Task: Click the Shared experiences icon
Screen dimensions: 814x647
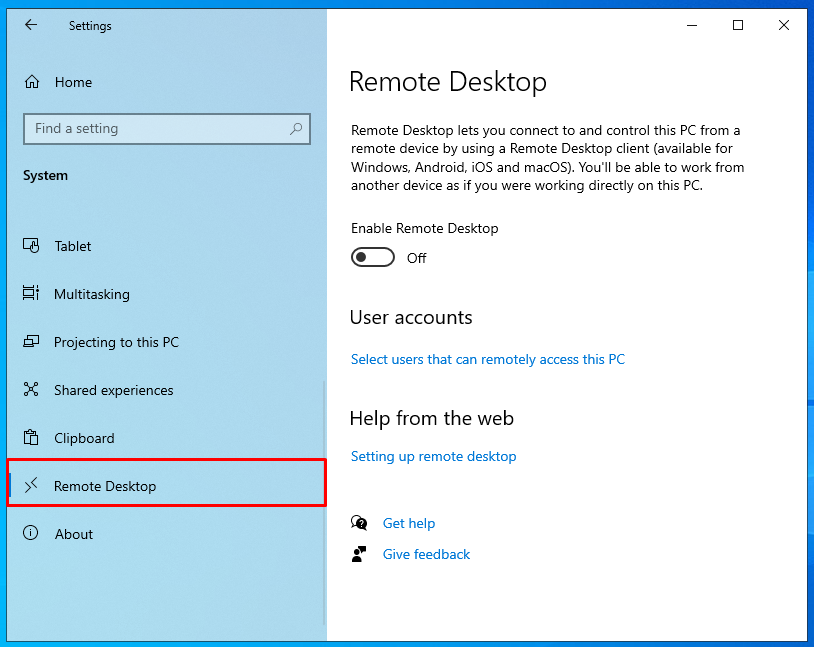Action: coord(31,389)
